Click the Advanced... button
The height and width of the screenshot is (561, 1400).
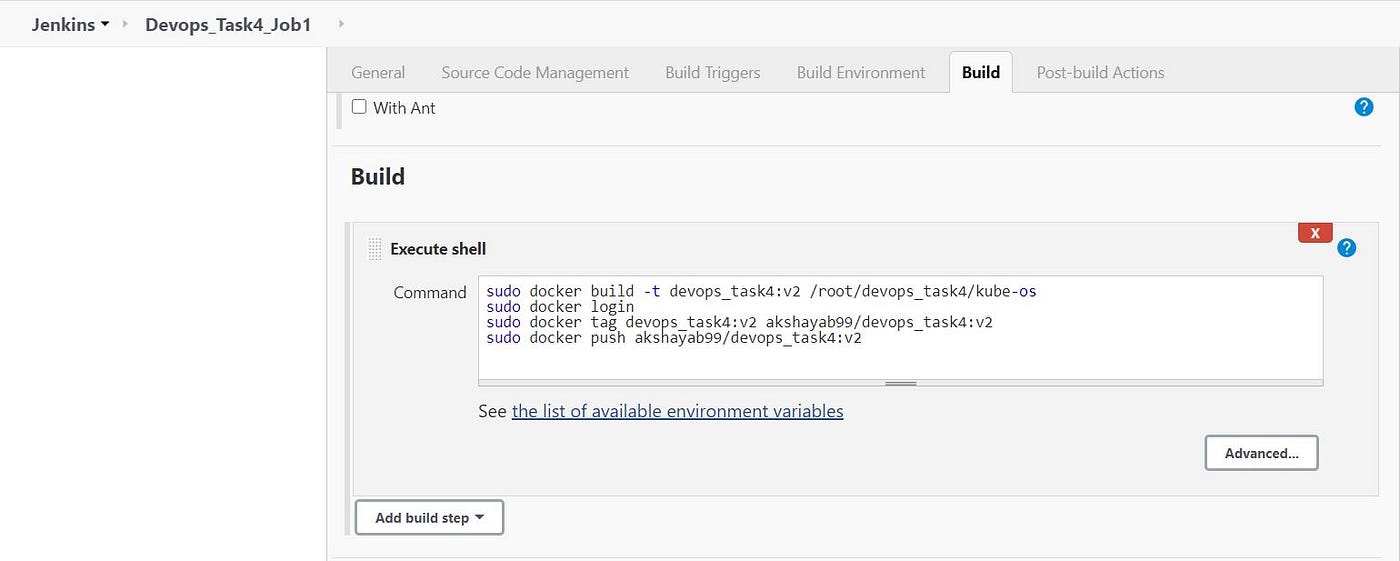pos(1261,453)
